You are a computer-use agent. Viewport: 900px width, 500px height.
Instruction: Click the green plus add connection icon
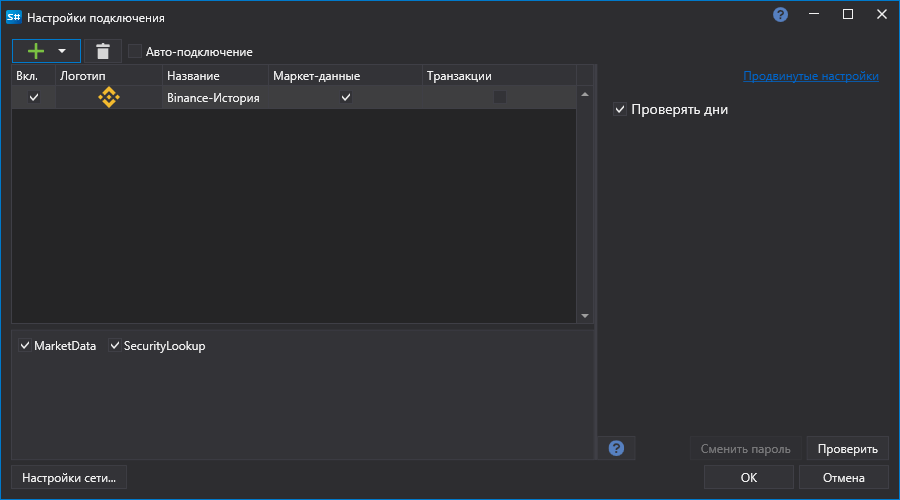point(36,51)
